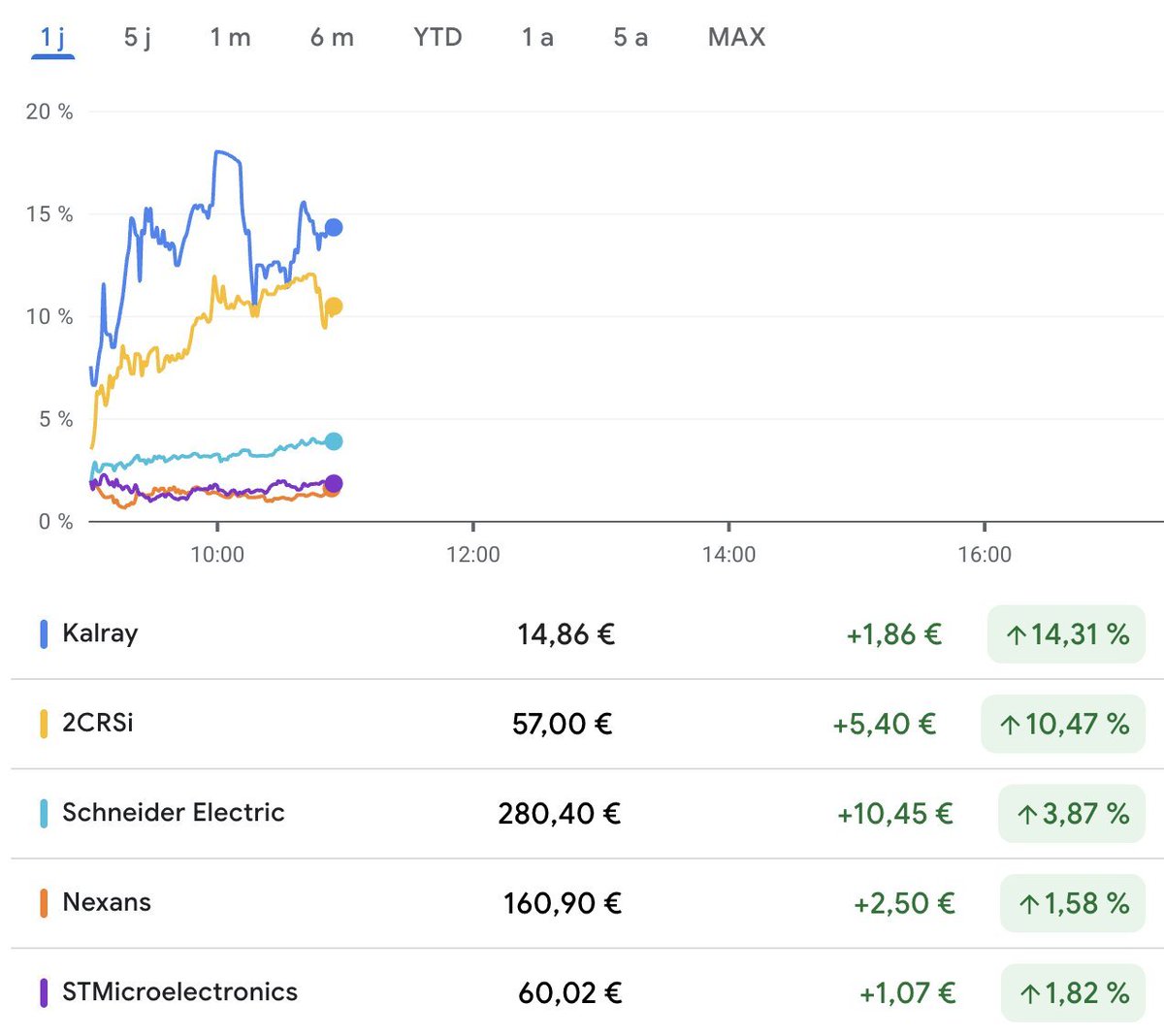Screen dimensions: 1164x1036
Task: Click the Kalray price 14,86 €
Action: click(x=566, y=634)
